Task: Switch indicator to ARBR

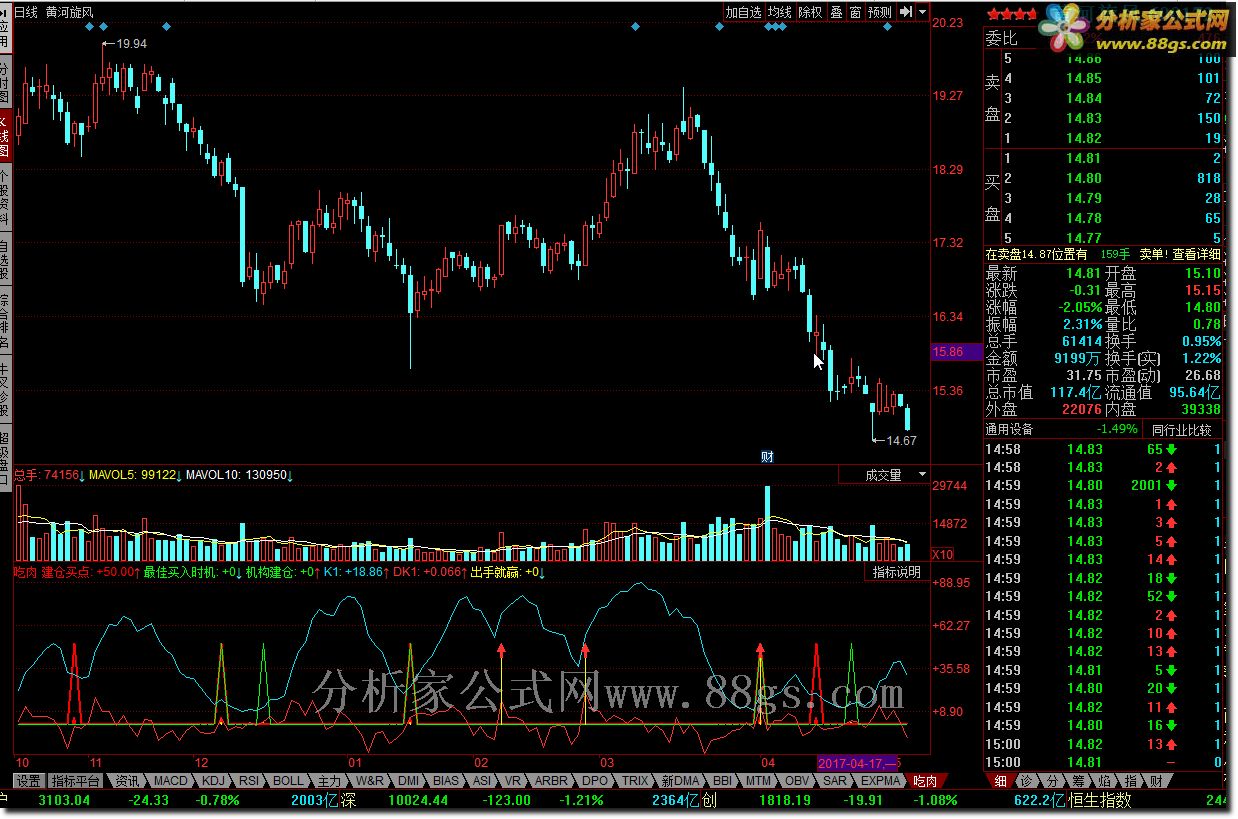Action: click(x=551, y=781)
